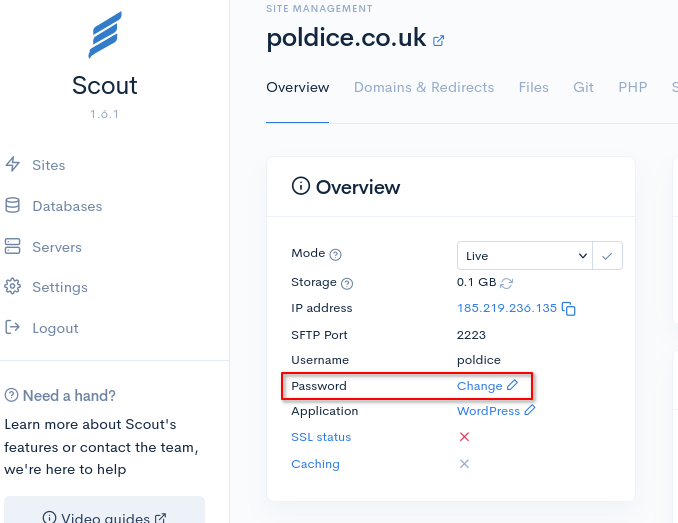
Task: Refresh the storage usage value
Action: tap(507, 283)
